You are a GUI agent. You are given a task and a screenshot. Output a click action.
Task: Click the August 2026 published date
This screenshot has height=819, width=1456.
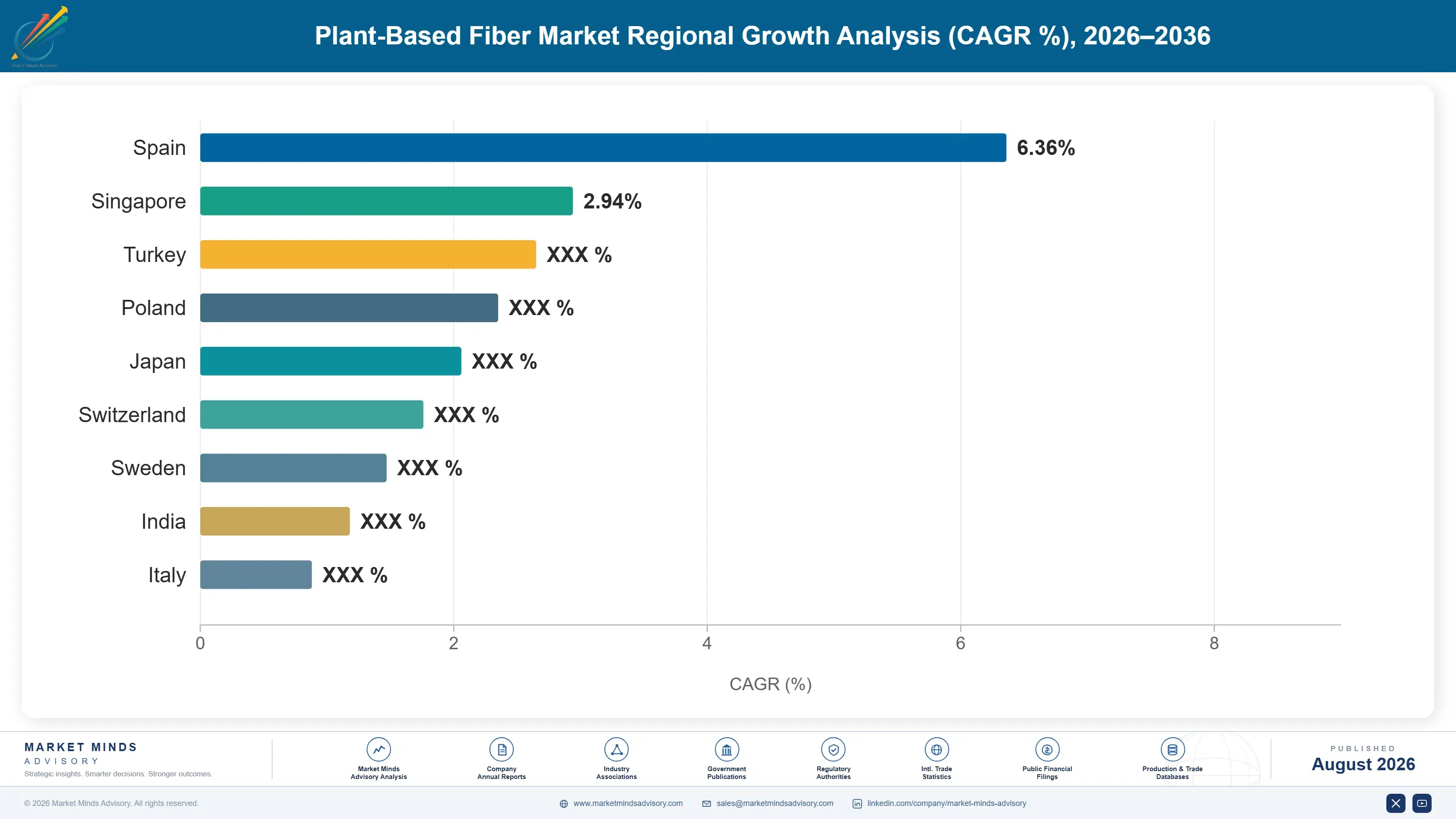pos(1363,764)
